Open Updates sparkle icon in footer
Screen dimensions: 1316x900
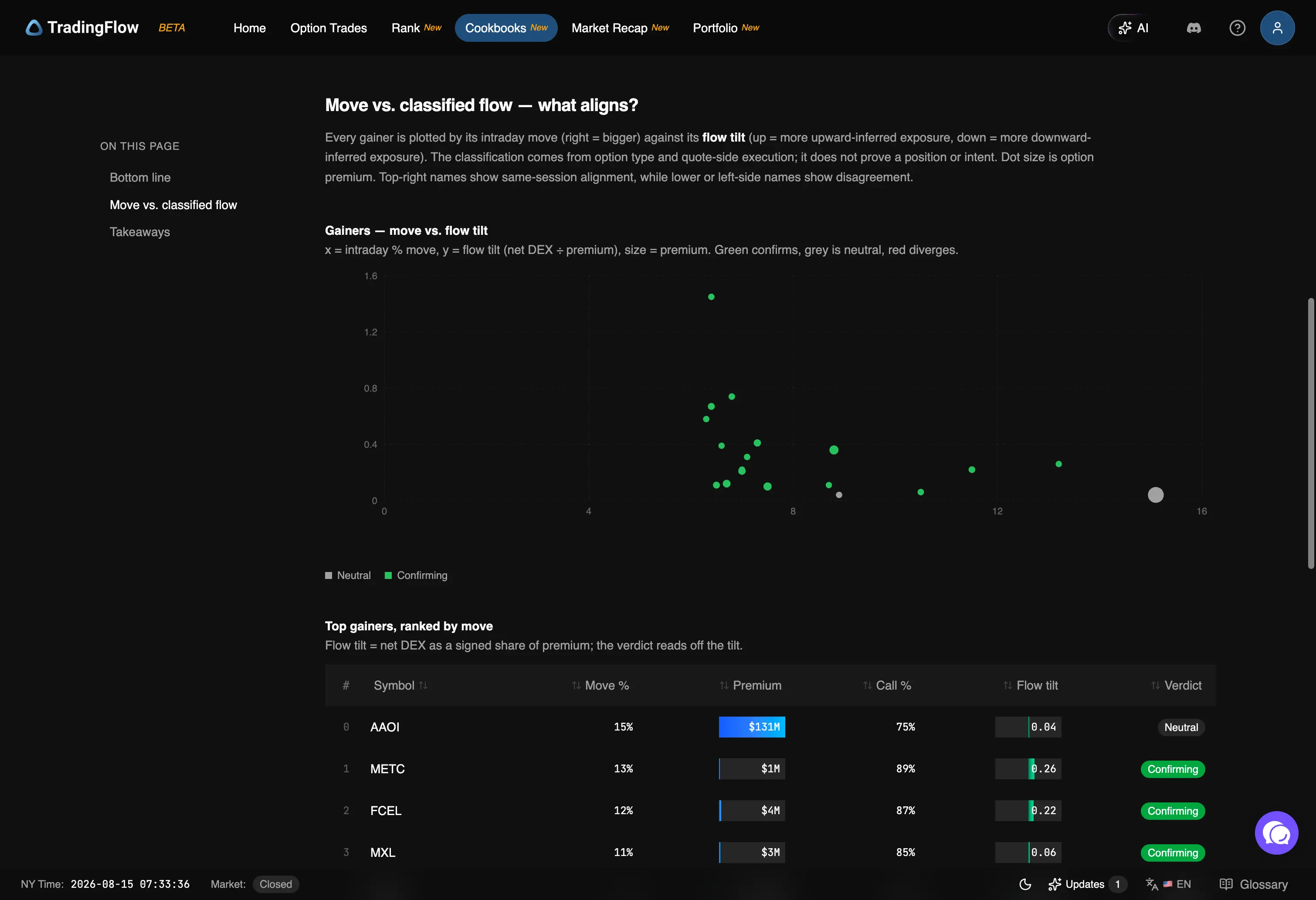tap(1055, 884)
